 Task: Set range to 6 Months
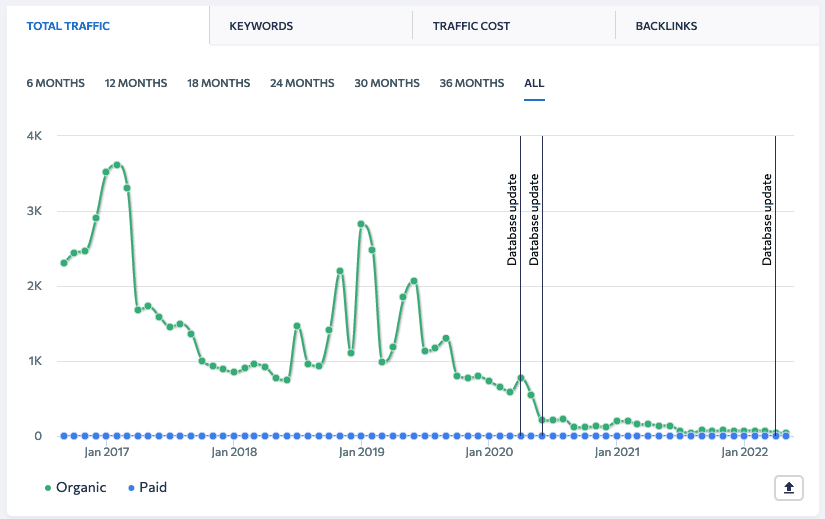click(55, 83)
